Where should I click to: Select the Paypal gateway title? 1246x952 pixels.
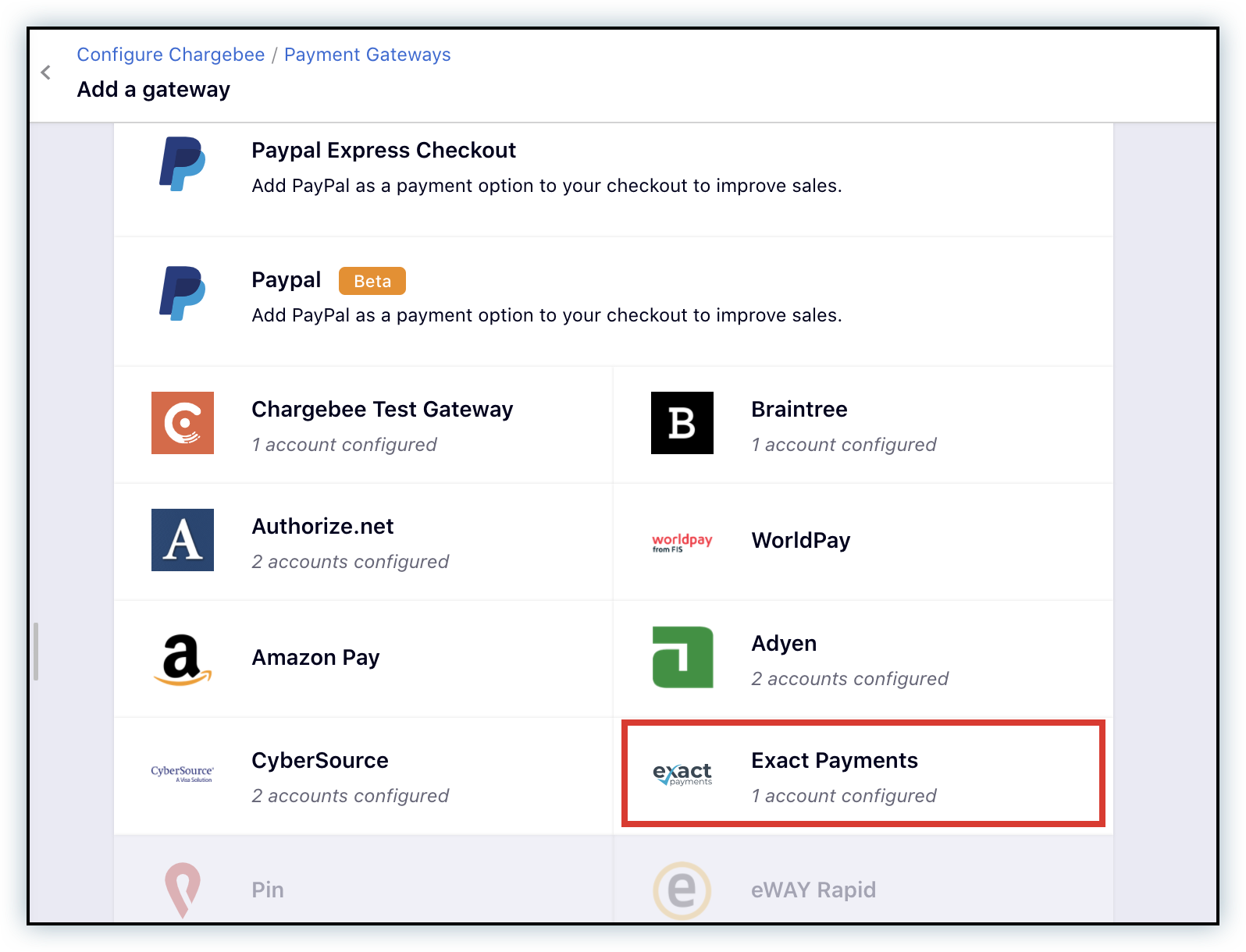click(286, 280)
